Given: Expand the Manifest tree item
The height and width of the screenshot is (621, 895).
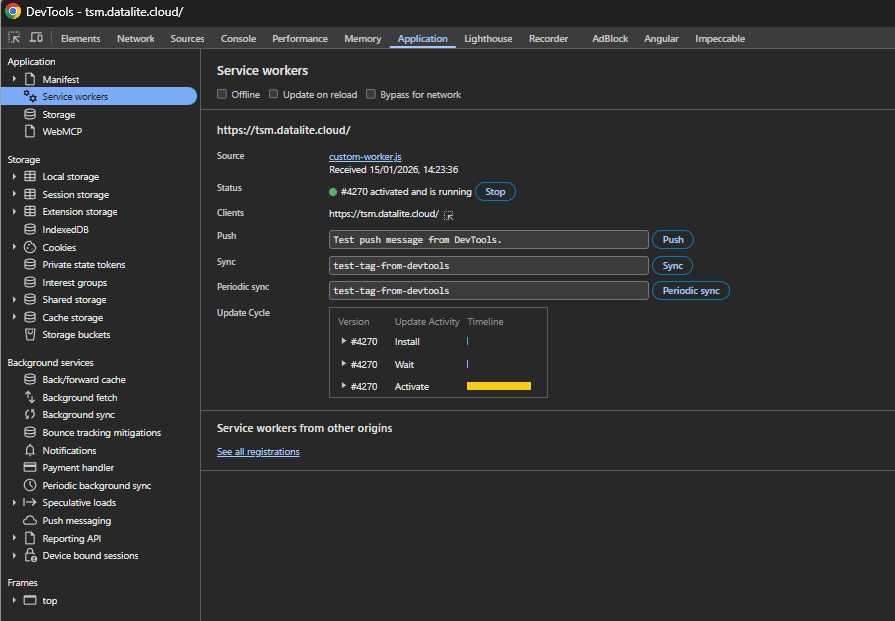Looking at the screenshot, I should (14, 79).
